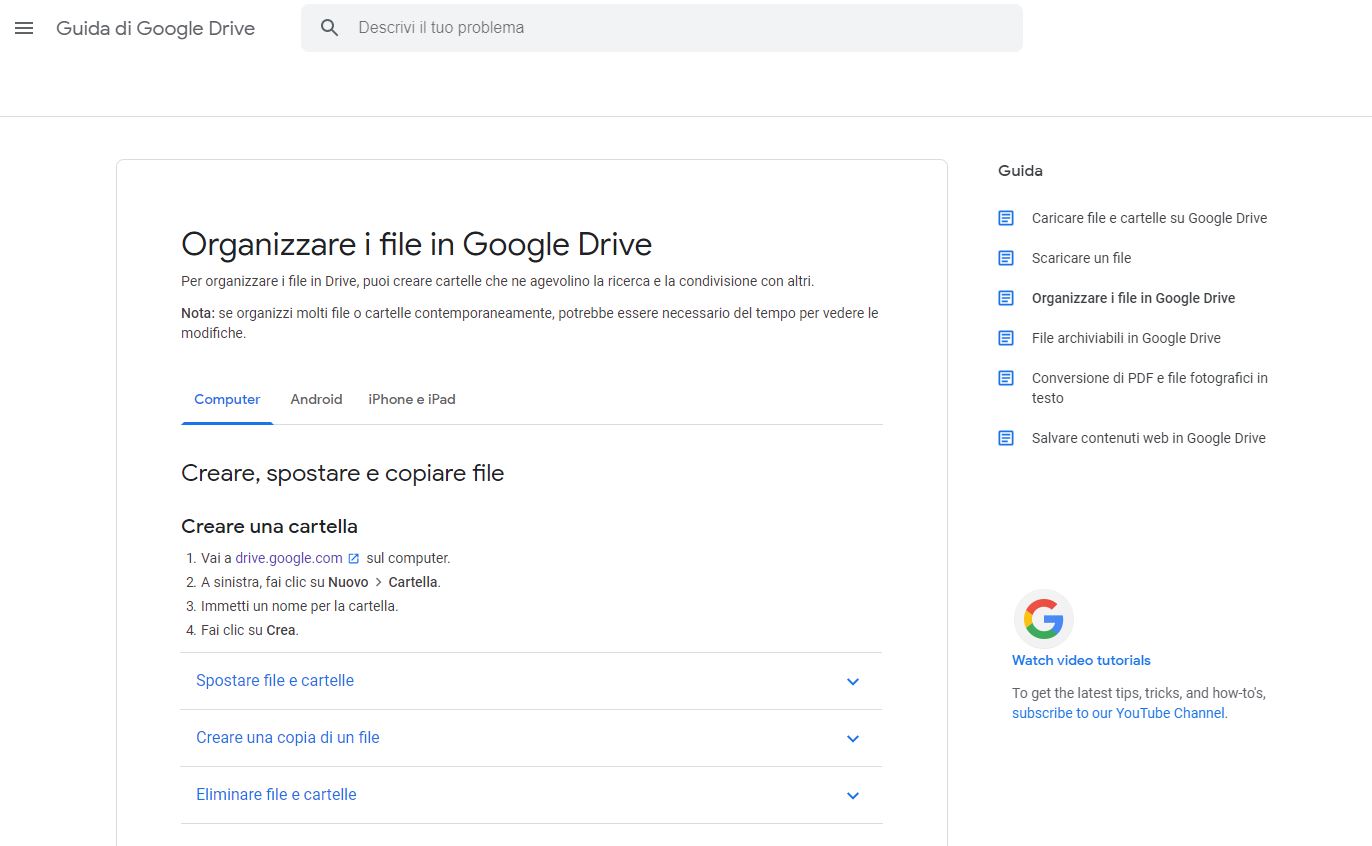1372x846 pixels.
Task: Open the Eliminare file e cartelle section
Action: click(x=531, y=795)
